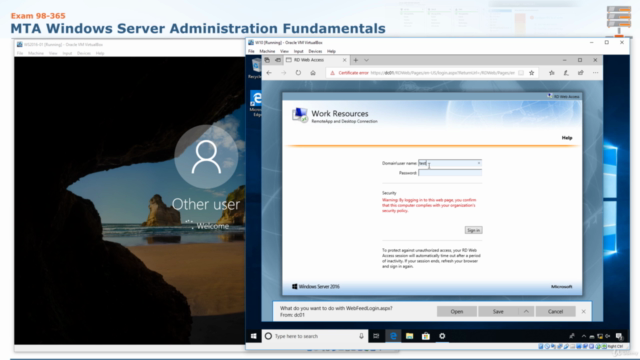Image resolution: width=640 pixels, height=360 pixels.
Task: Open the Machine menu of WS2016-01 window
Action: pos(36,53)
